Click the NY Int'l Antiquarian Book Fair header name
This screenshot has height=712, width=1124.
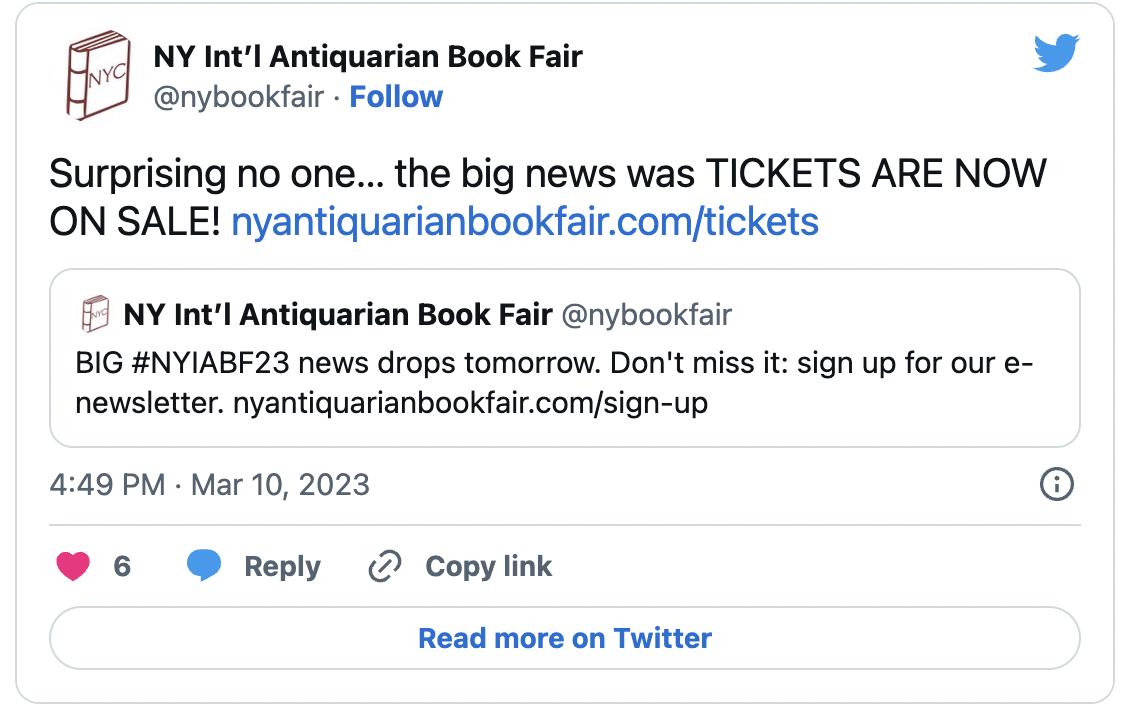(x=367, y=57)
